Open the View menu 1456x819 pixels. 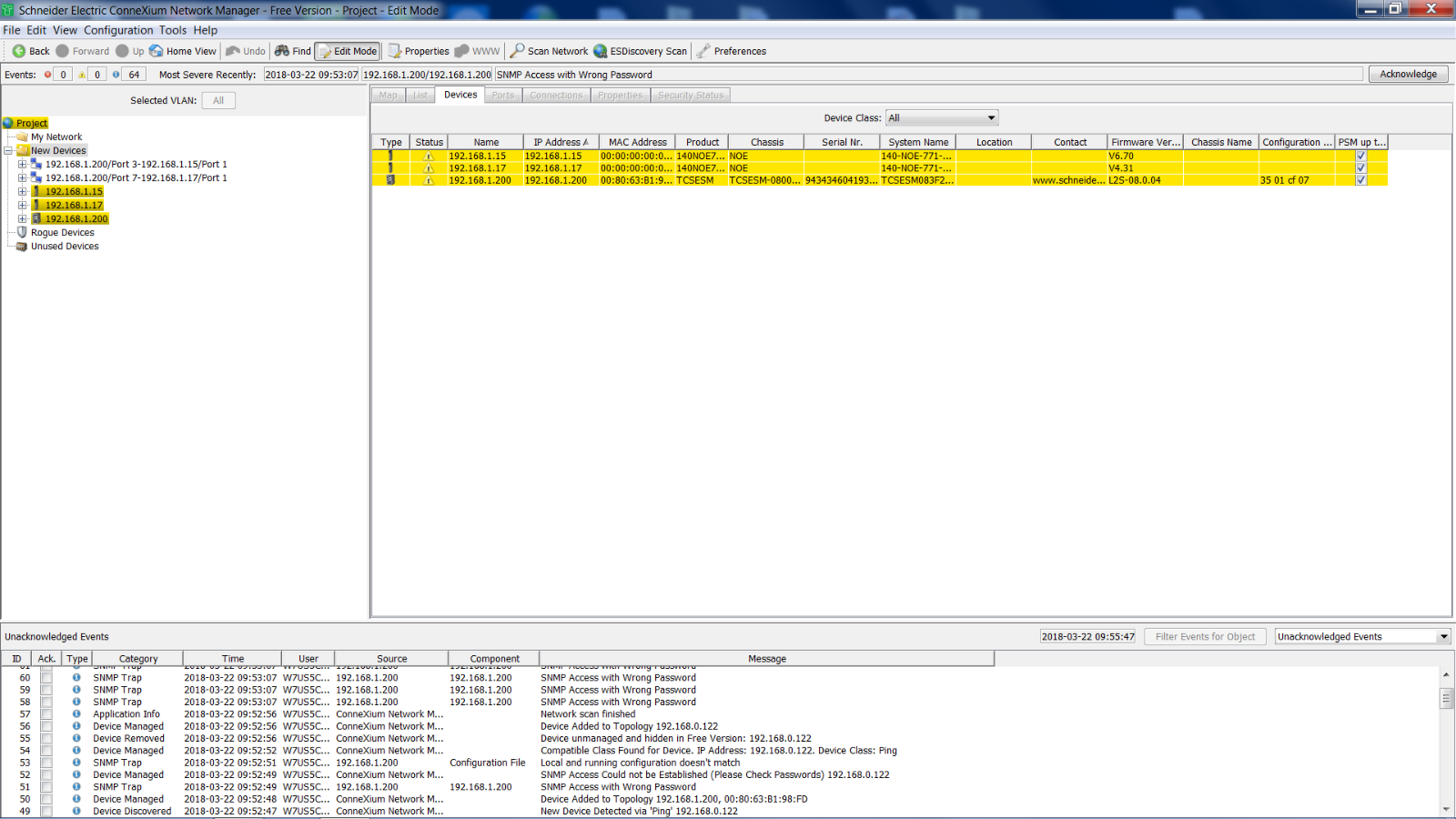[66, 30]
